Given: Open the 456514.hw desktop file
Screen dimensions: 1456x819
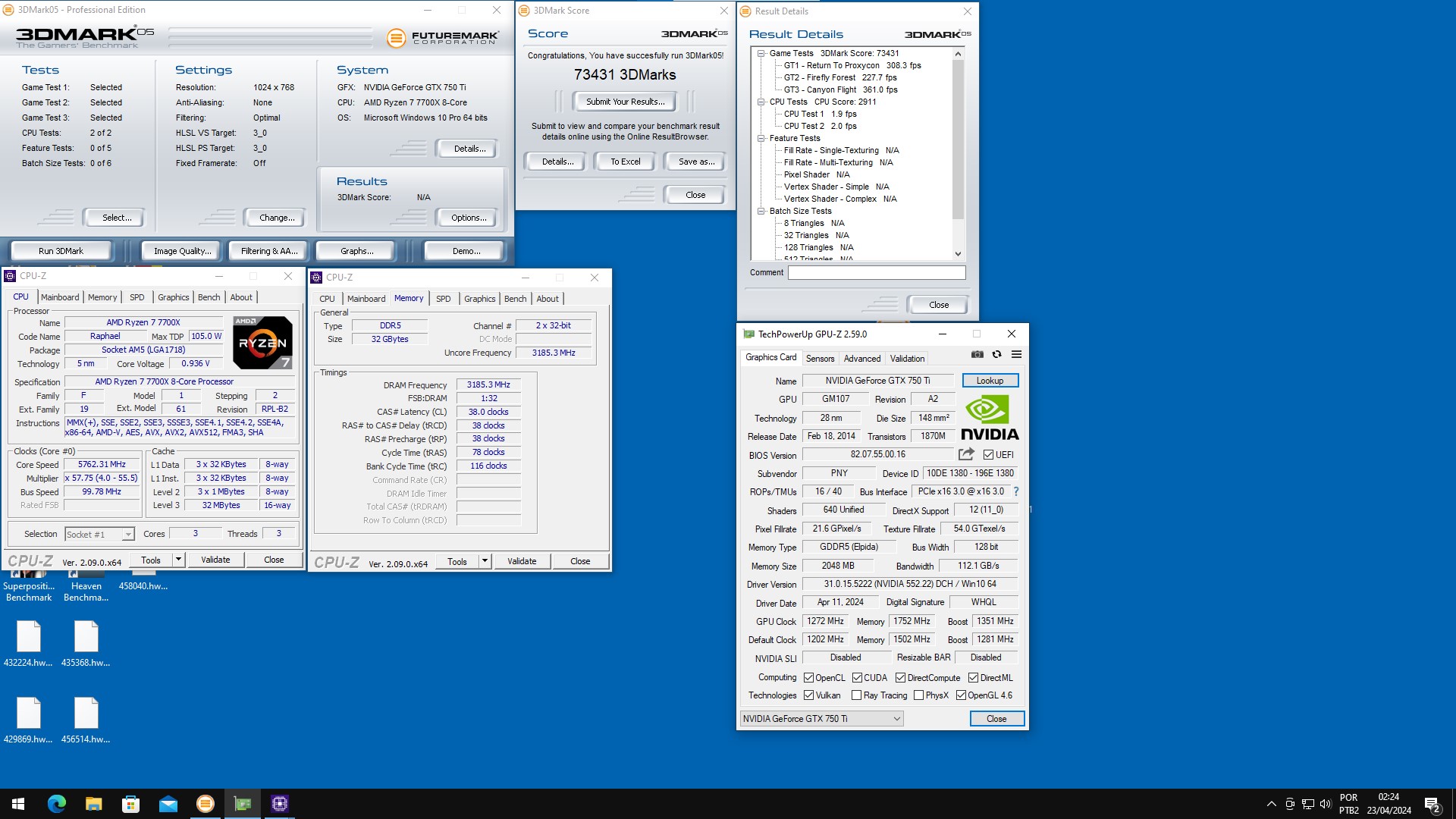Looking at the screenshot, I should point(86,720).
